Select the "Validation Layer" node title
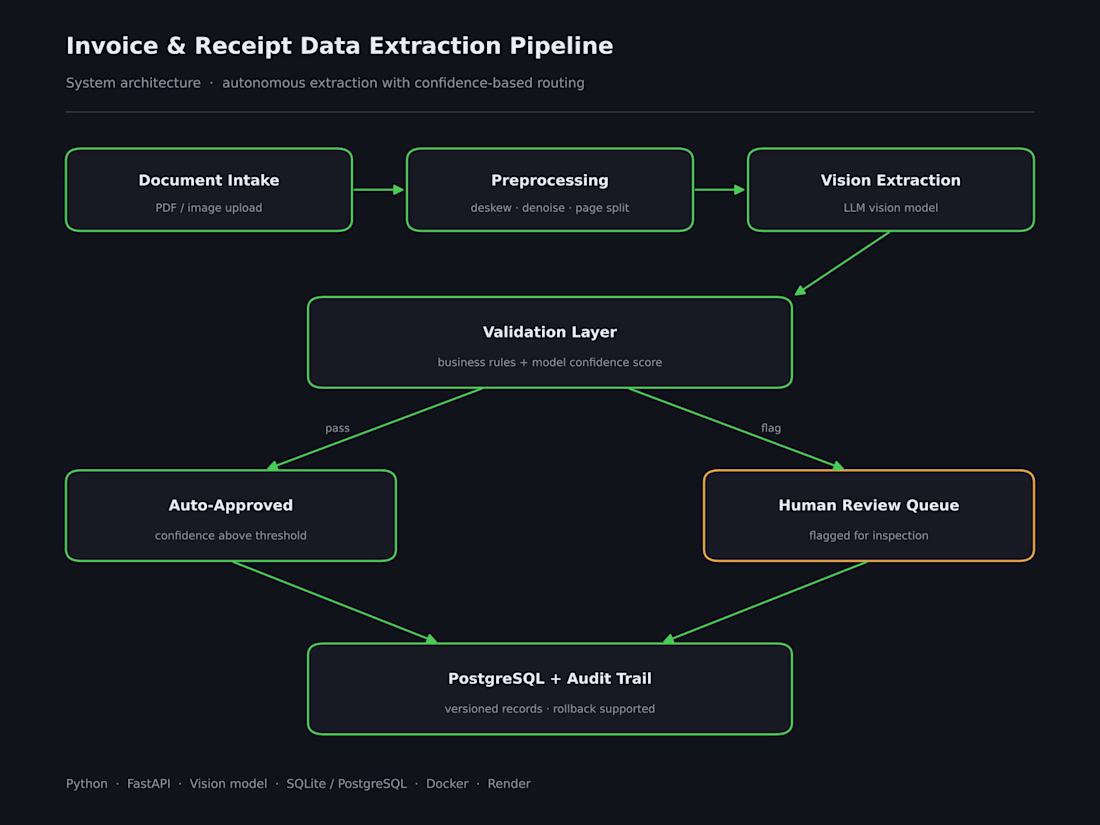 point(550,333)
